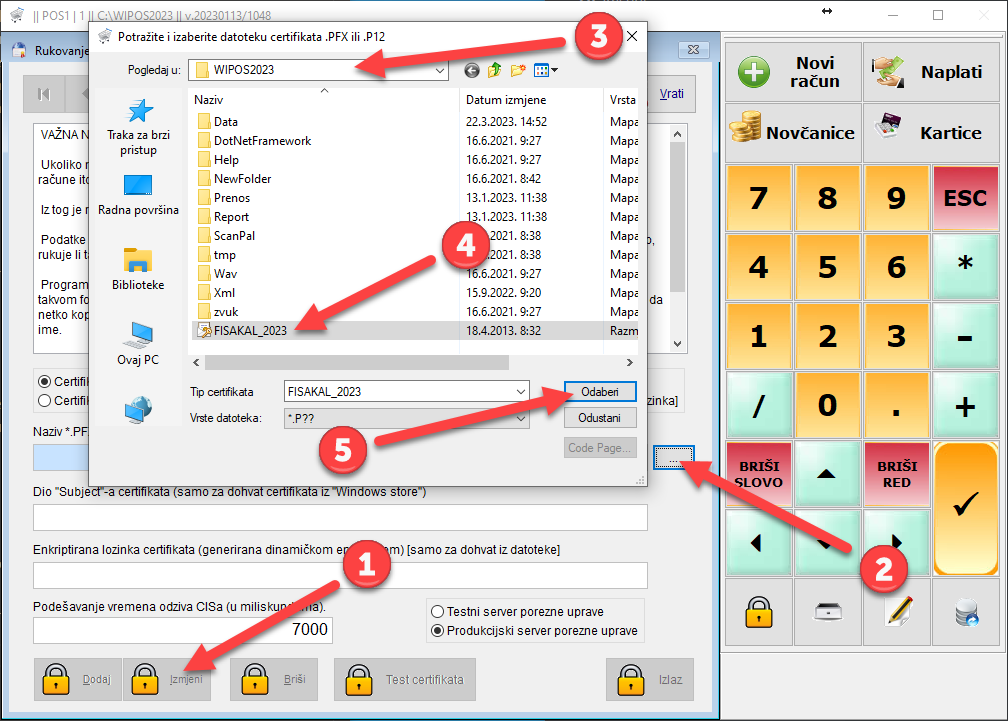The height and width of the screenshot is (721, 1008).
Task: Open the Tip certifikata filename dropdown
Action: point(520,391)
